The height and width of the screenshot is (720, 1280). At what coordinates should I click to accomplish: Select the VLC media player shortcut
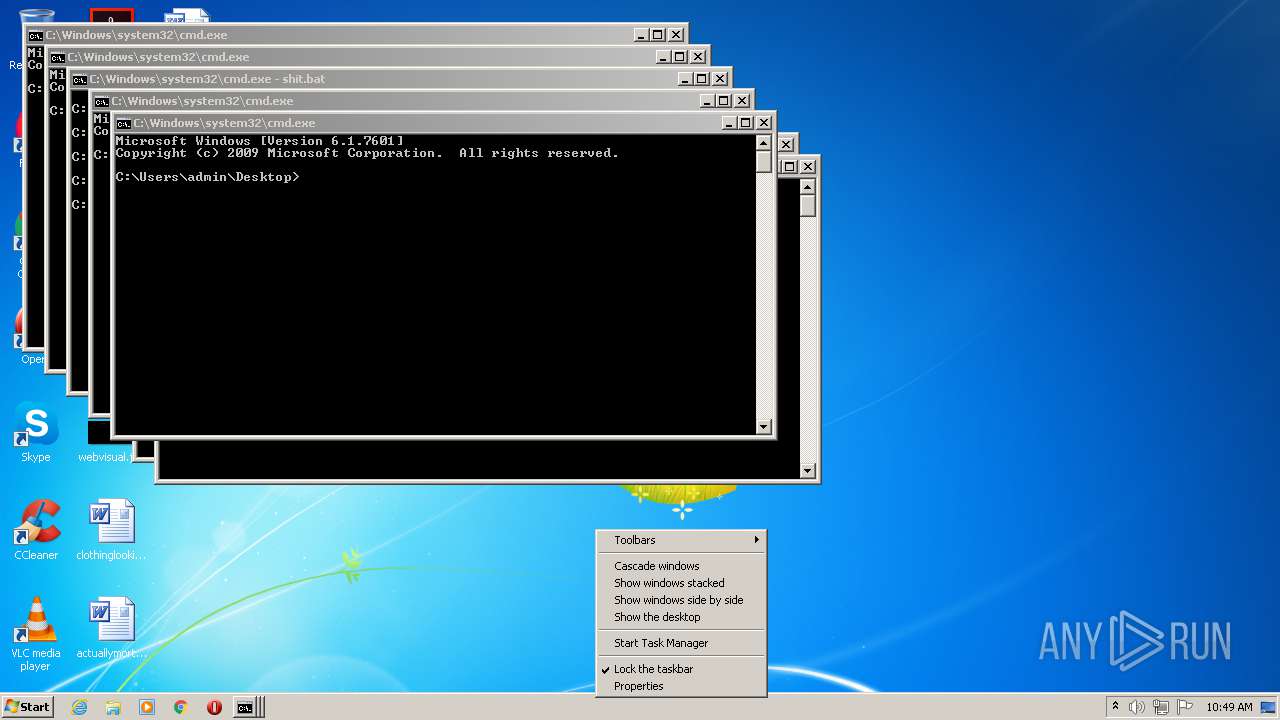36,634
